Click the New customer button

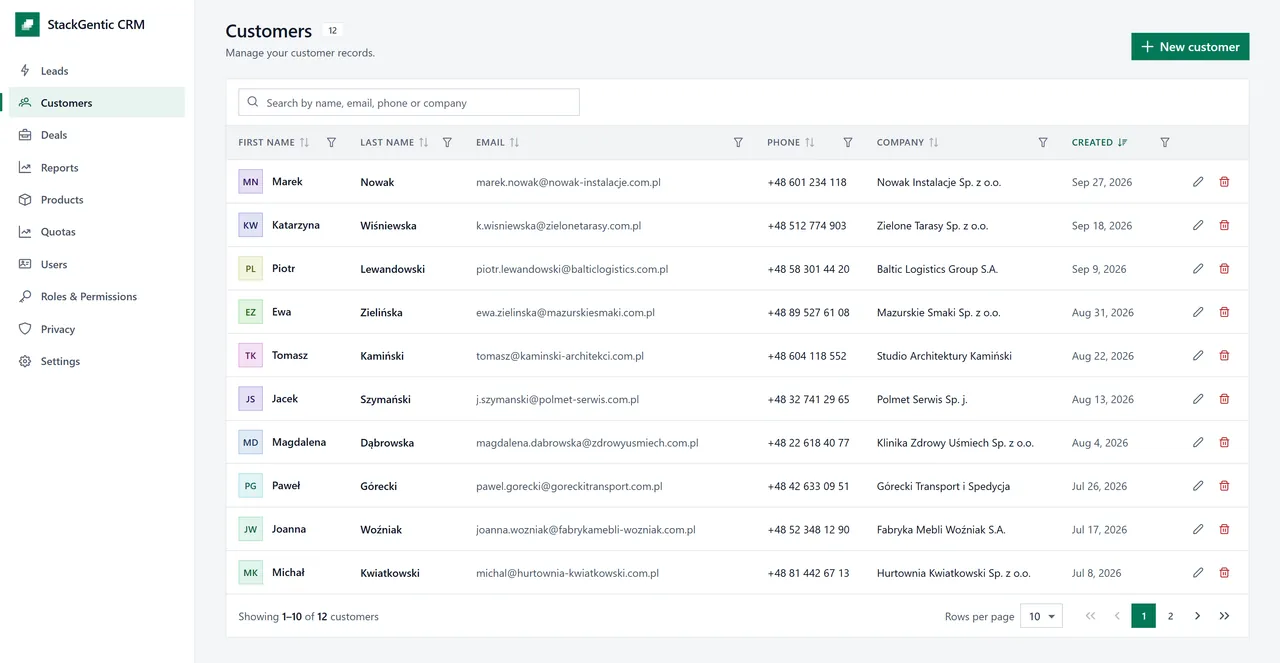tap(1190, 47)
